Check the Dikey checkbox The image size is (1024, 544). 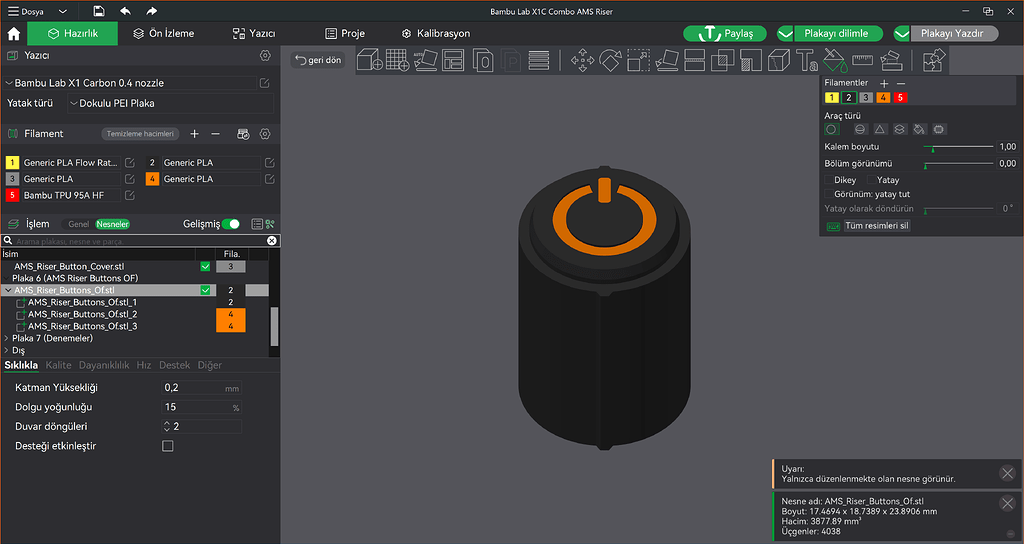(x=829, y=180)
